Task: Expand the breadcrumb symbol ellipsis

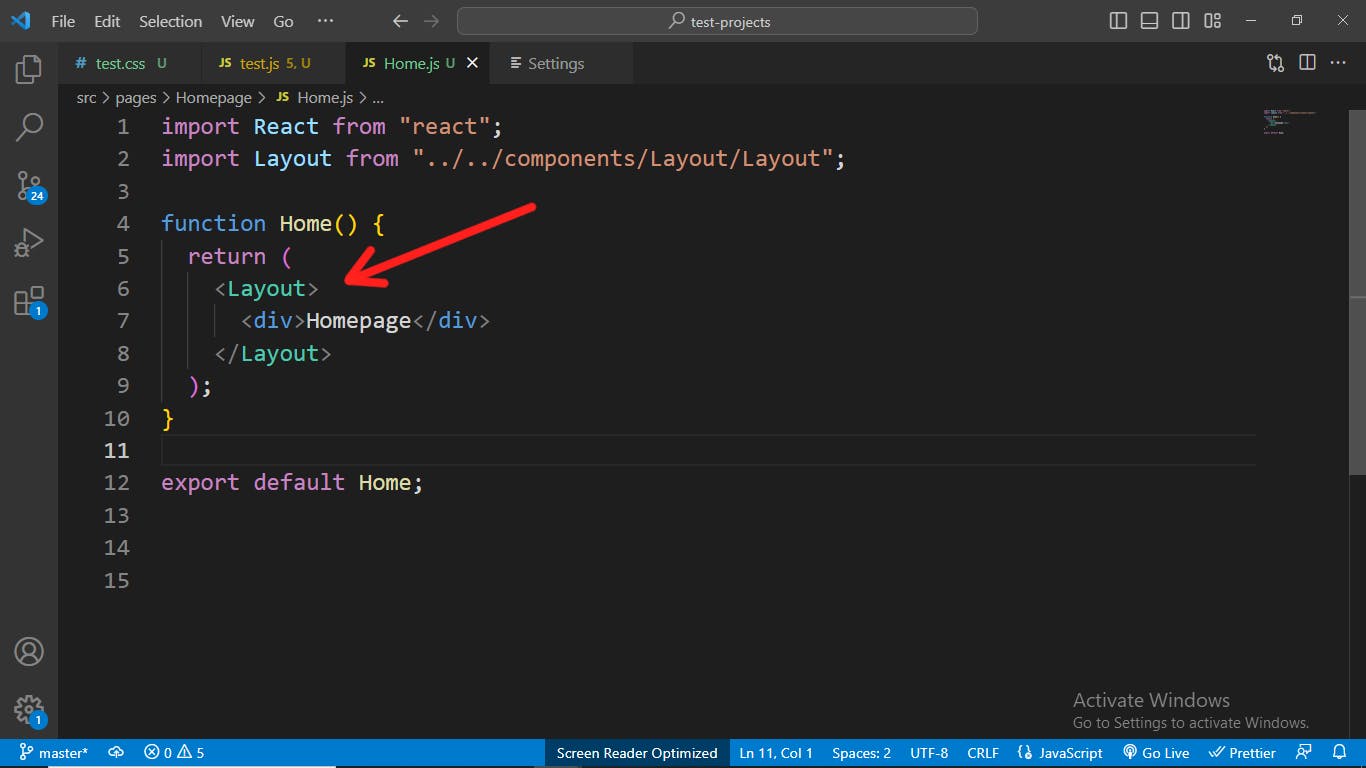Action: 378,98
